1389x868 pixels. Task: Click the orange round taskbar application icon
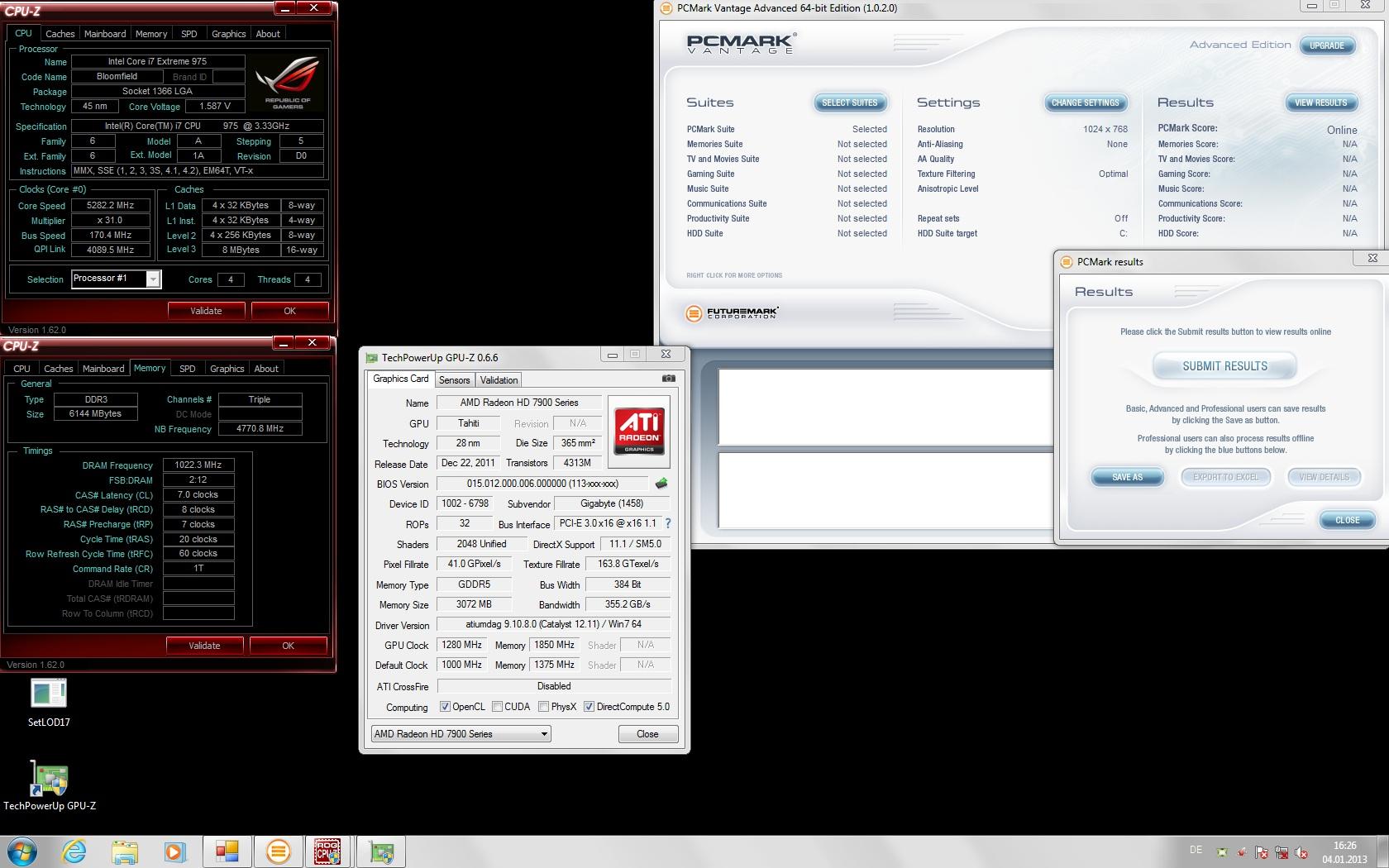[278, 851]
